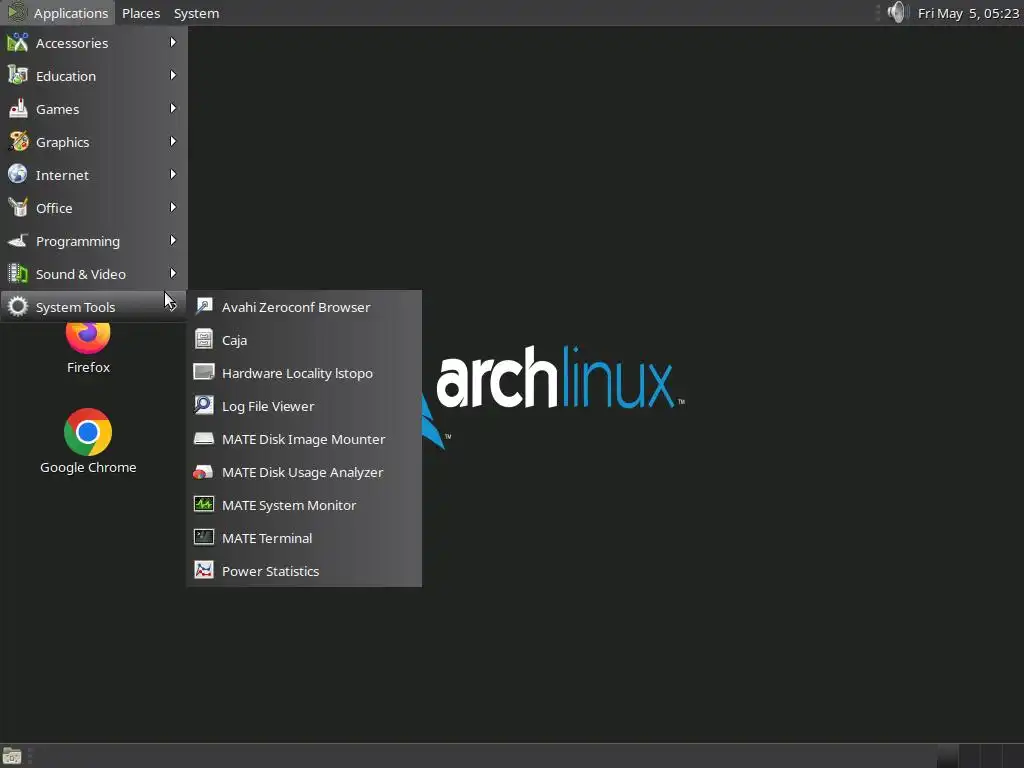Select the Internet category label
1024x768 pixels.
tap(62, 175)
